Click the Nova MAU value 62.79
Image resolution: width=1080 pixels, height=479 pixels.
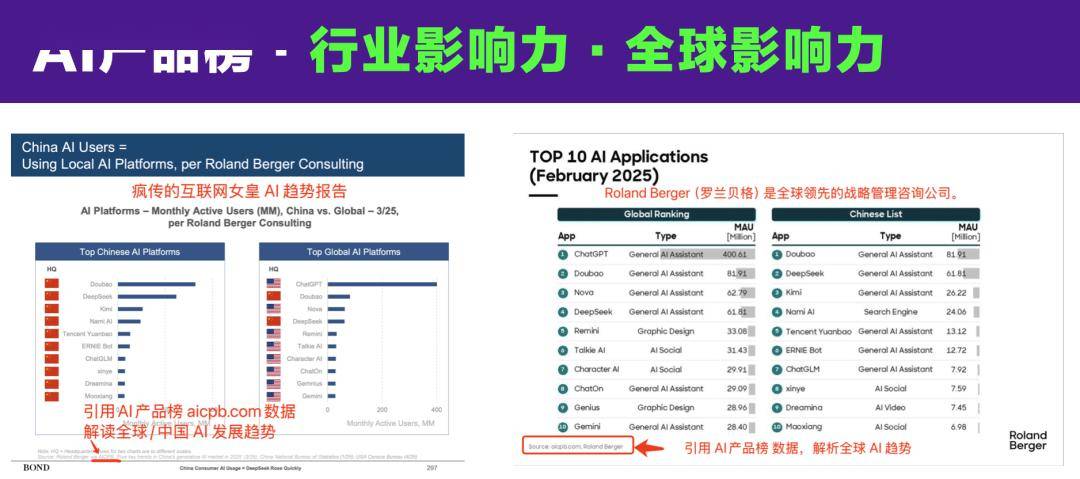736,293
